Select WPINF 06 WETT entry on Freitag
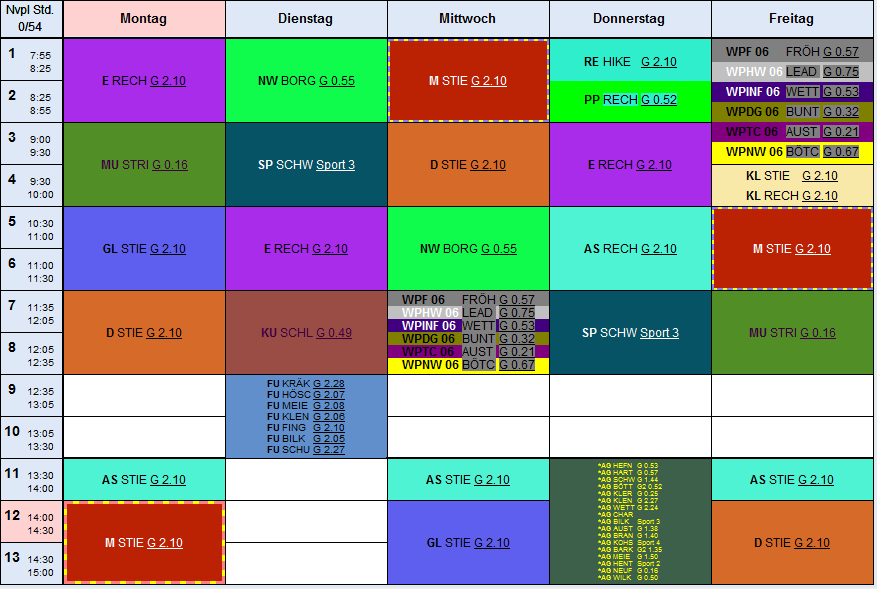The width and height of the screenshot is (877, 590). point(792,91)
